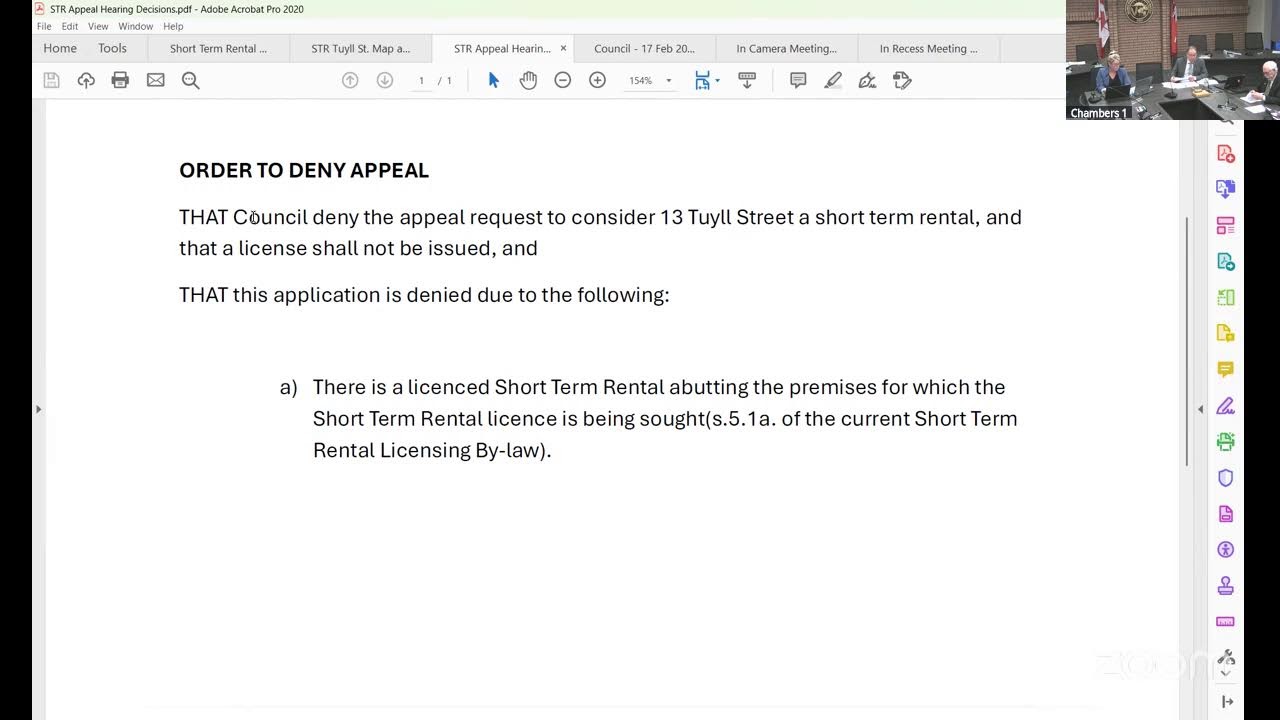Click the ORDER TO DENY APPEAL heading
The height and width of the screenshot is (720, 1280).
tap(304, 170)
